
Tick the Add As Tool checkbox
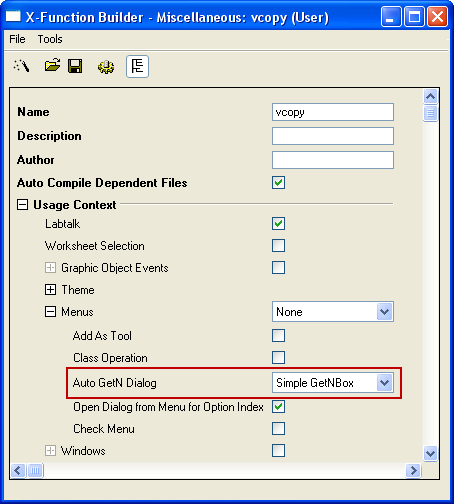(278, 336)
